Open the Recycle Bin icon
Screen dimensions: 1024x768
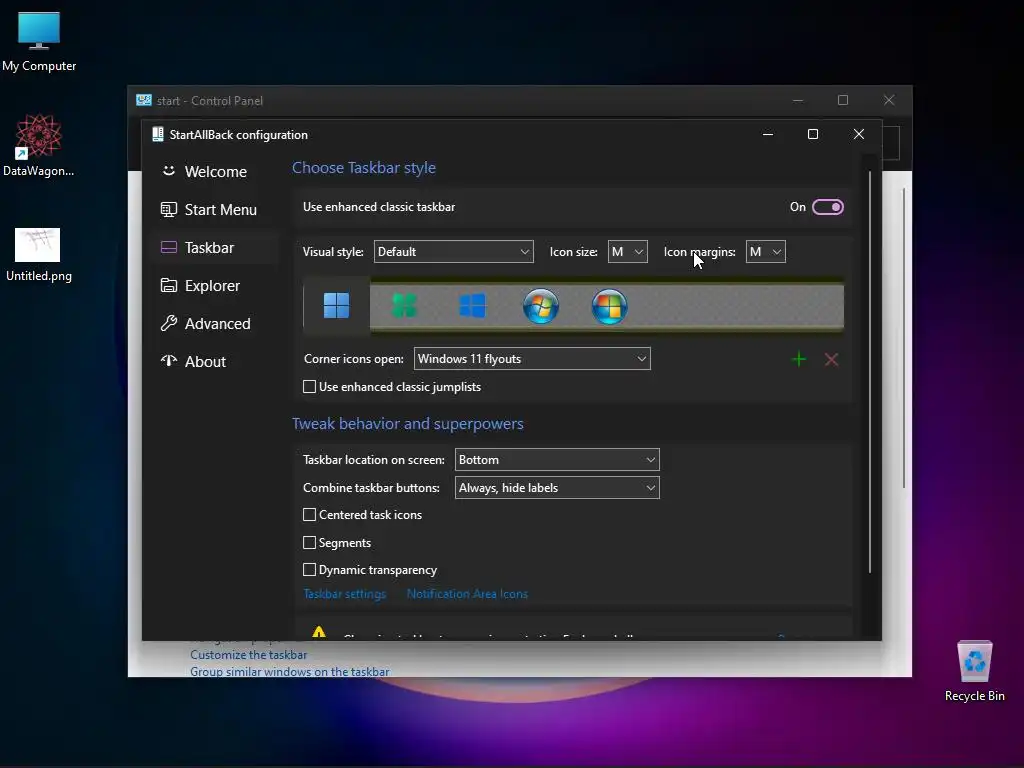point(974,670)
